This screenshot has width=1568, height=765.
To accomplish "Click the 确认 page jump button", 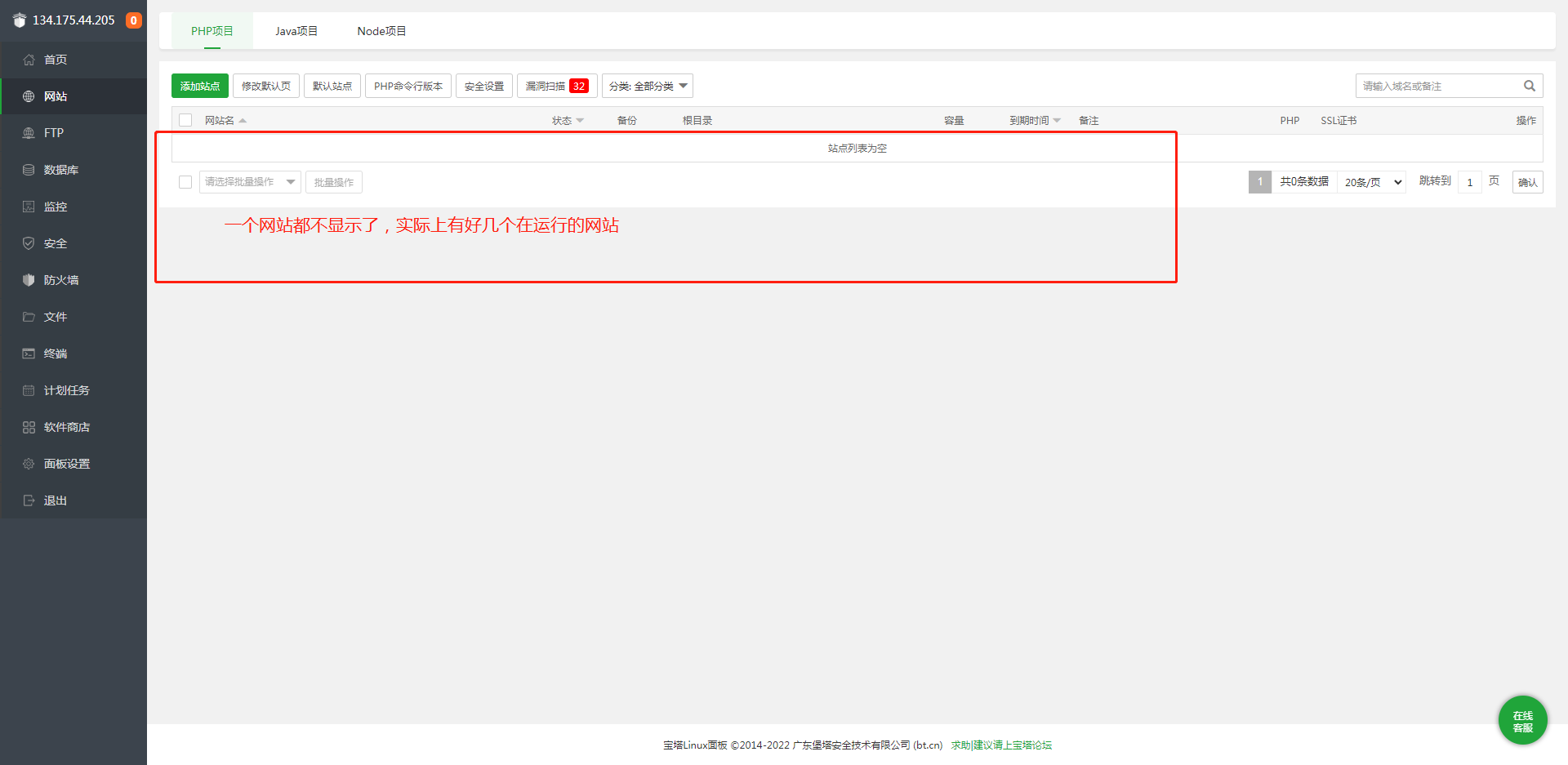I will click(x=1527, y=182).
